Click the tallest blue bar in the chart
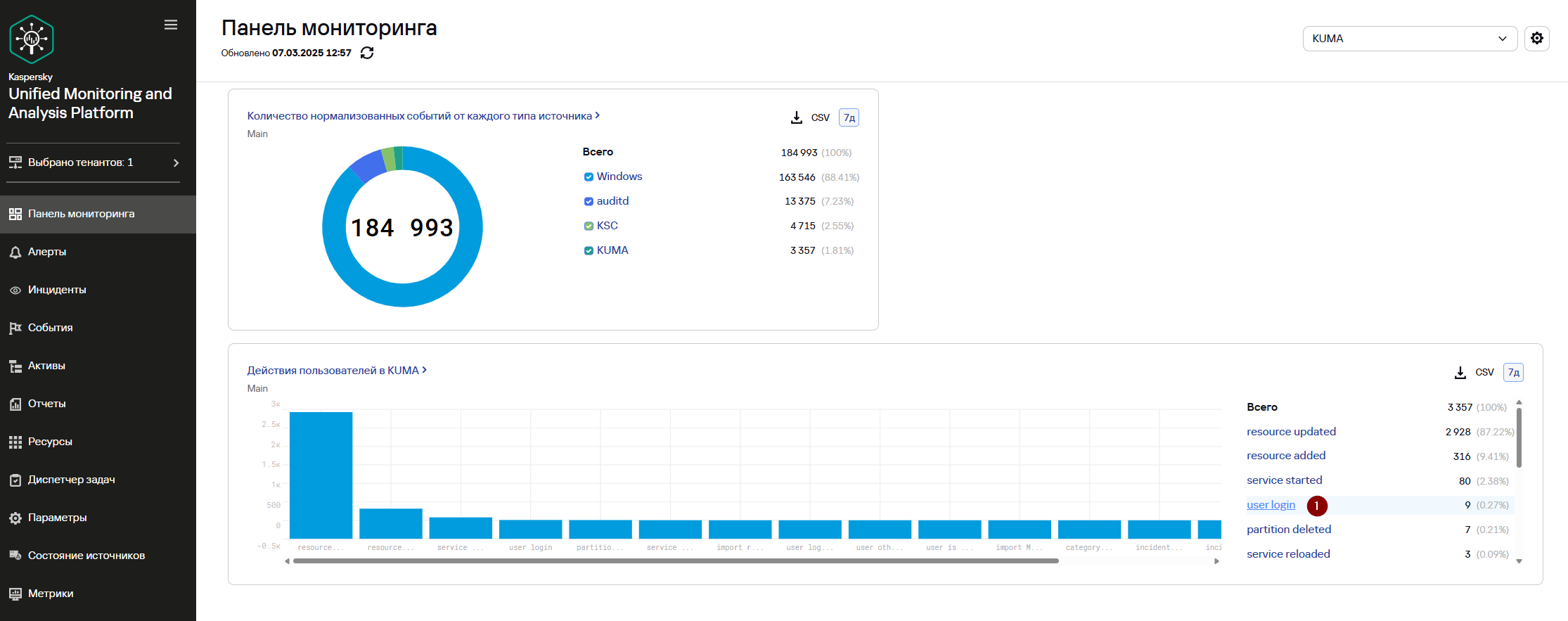This screenshot has width=1568, height=621. click(x=321, y=475)
